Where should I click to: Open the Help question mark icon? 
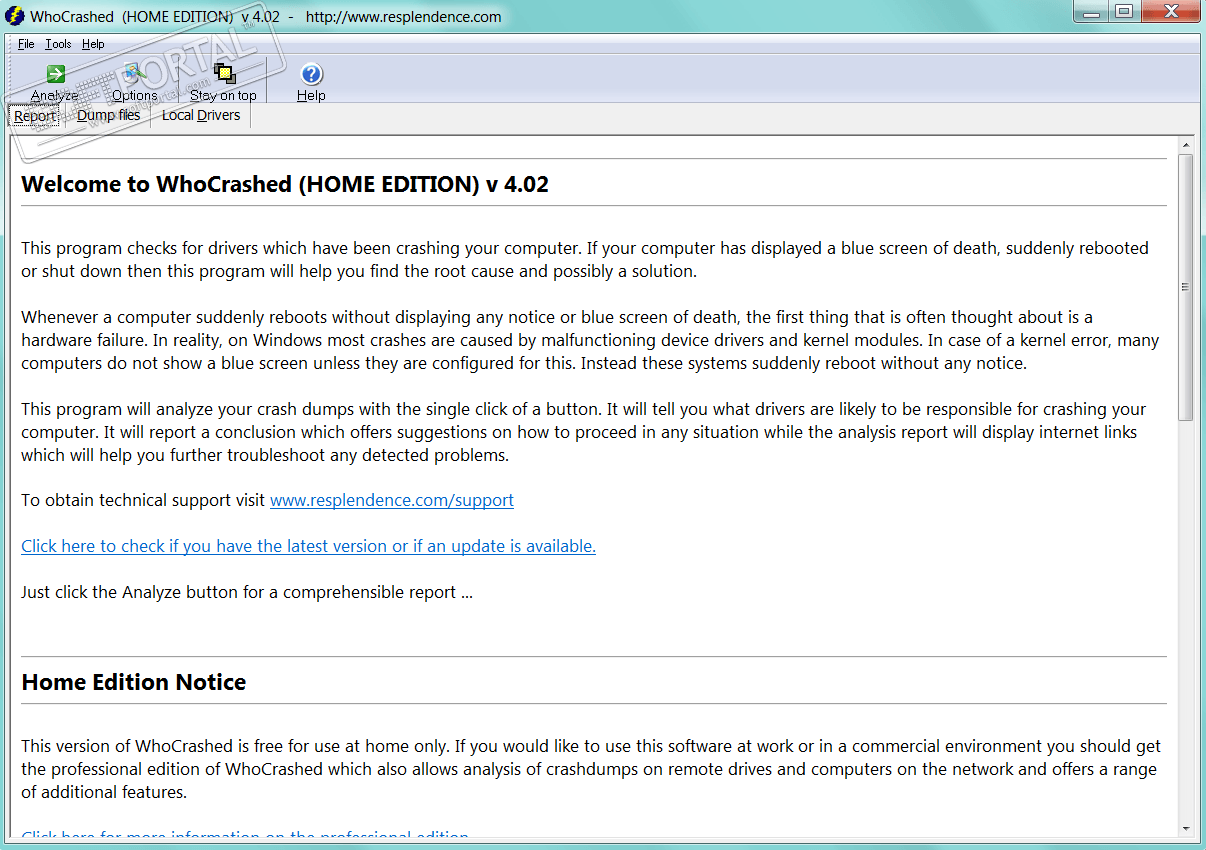click(311, 74)
